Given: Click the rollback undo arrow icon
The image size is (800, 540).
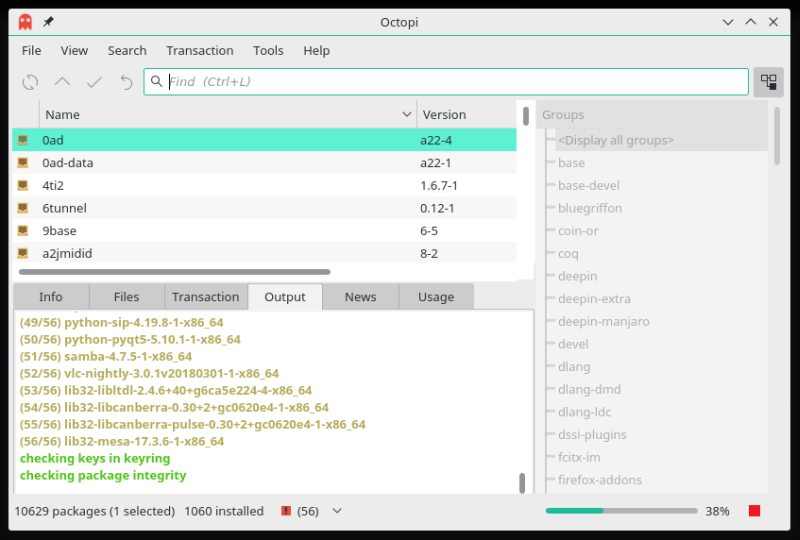Looking at the screenshot, I should tap(126, 82).
